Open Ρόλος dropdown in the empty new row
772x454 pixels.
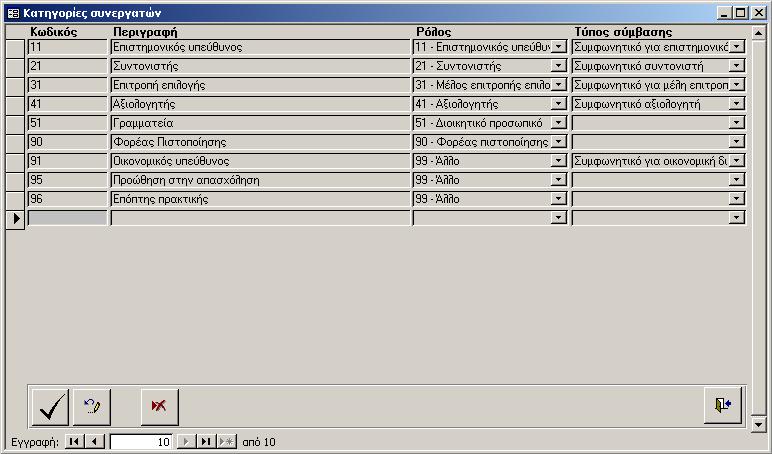(x=559, y=218)
